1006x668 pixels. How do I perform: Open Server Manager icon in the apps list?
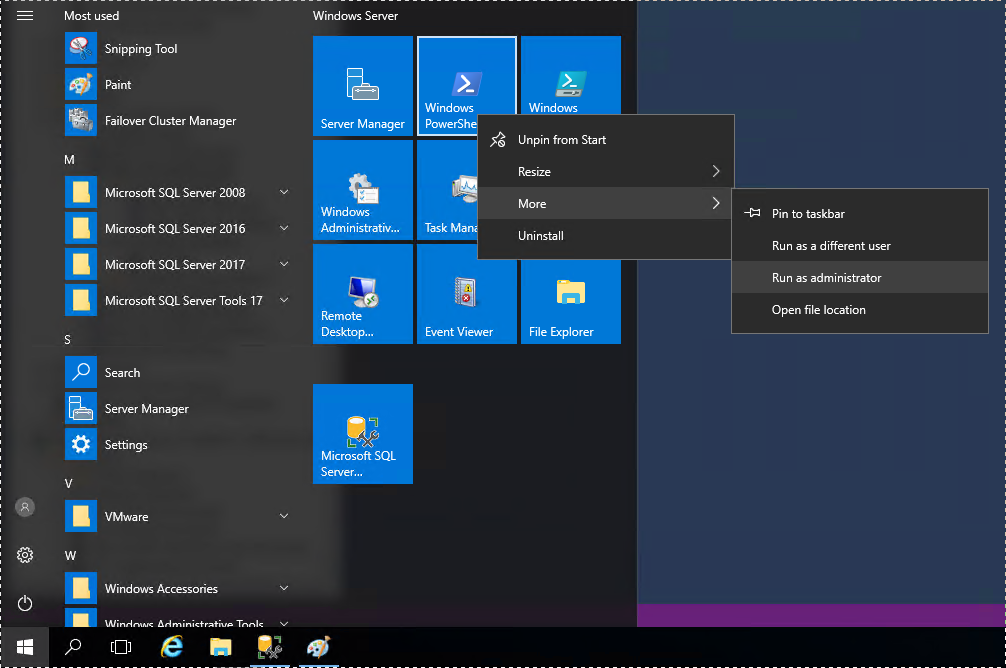pyautogui.click(x=81, y=408)
